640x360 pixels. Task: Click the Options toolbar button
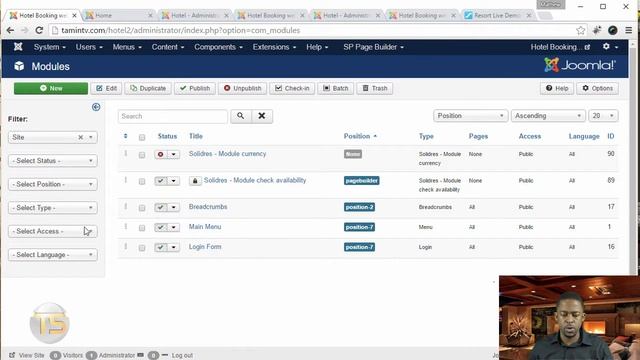(598, 88)
